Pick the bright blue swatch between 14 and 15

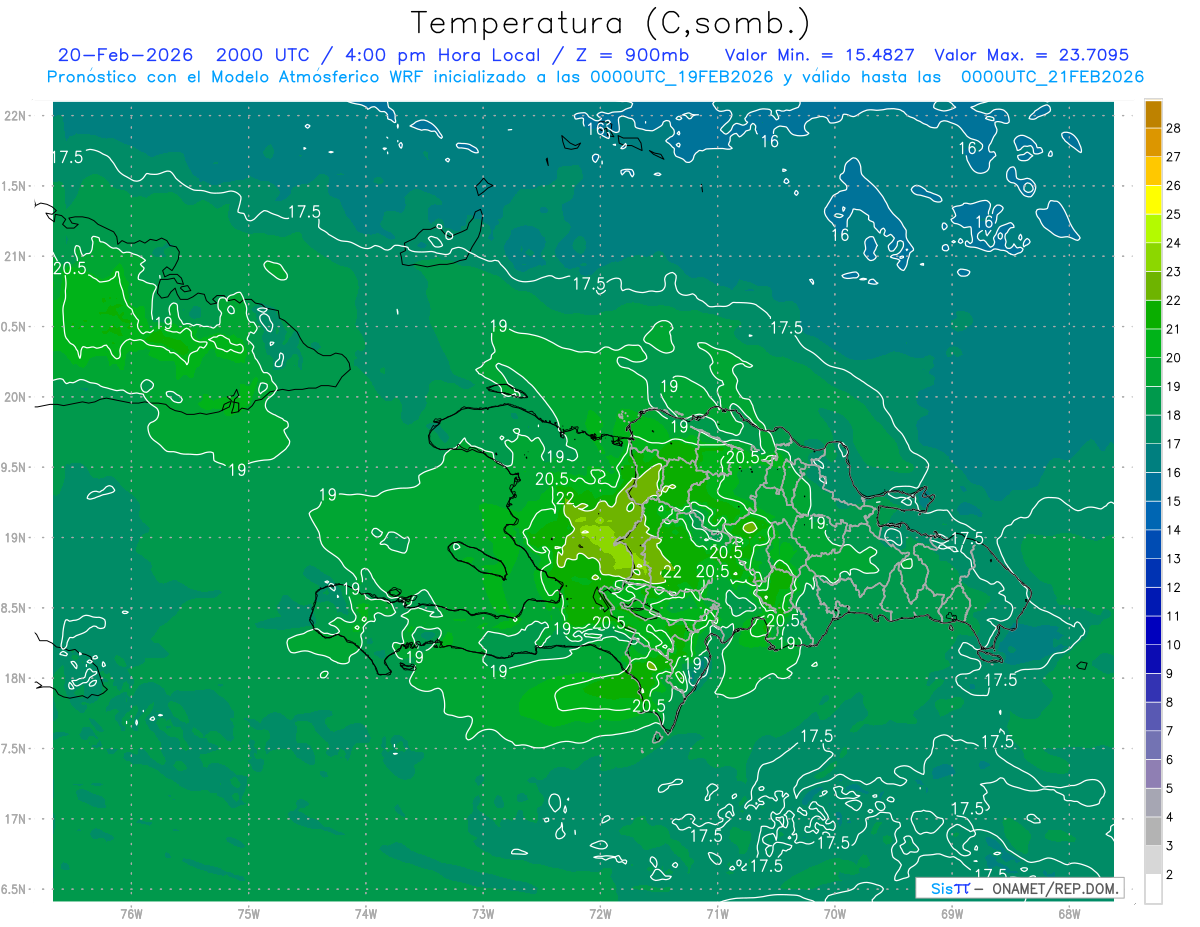1154,515
